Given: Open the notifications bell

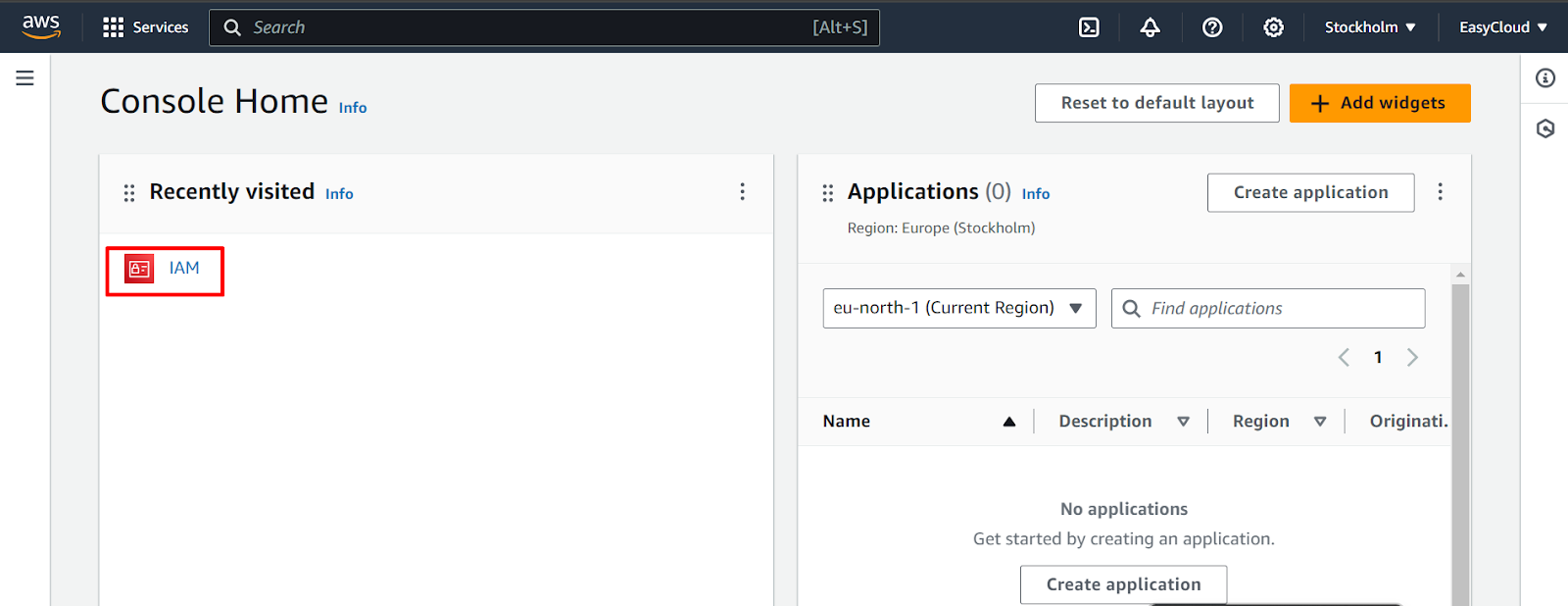Looking at the screenshot, I should tap(1151, 27).
